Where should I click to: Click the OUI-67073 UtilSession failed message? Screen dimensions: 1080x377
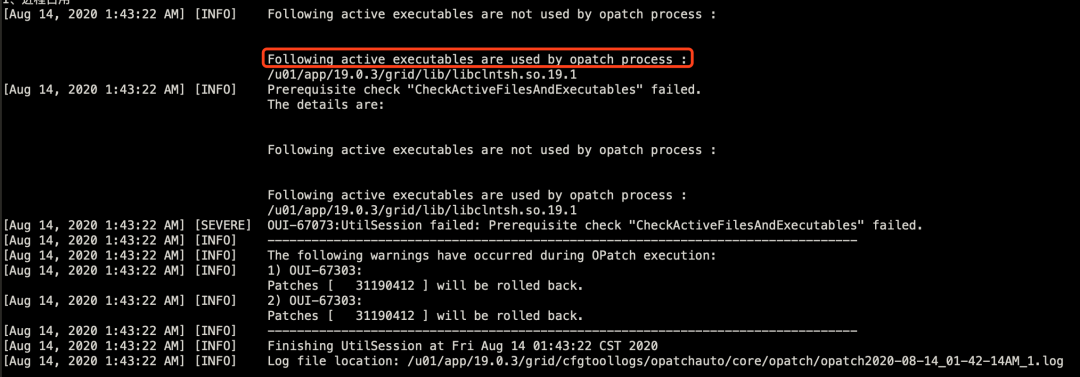(x=594, y=225)
